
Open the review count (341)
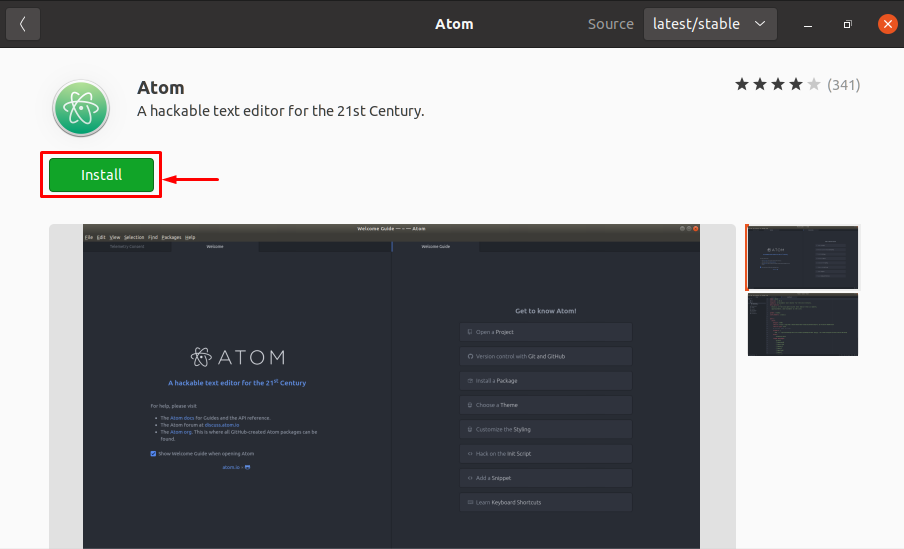(x=843, y=85)
